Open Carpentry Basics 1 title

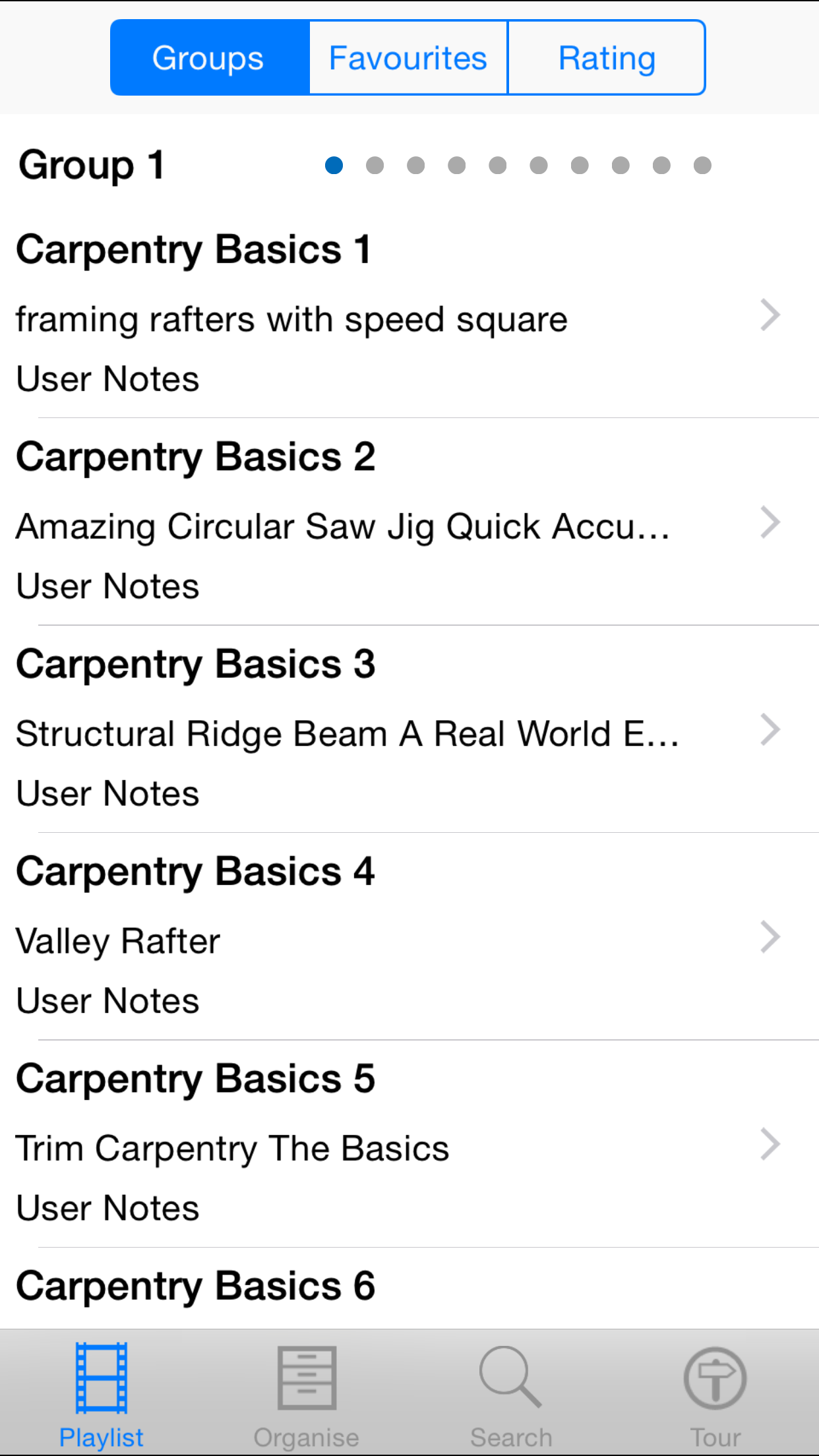(194, 250)
